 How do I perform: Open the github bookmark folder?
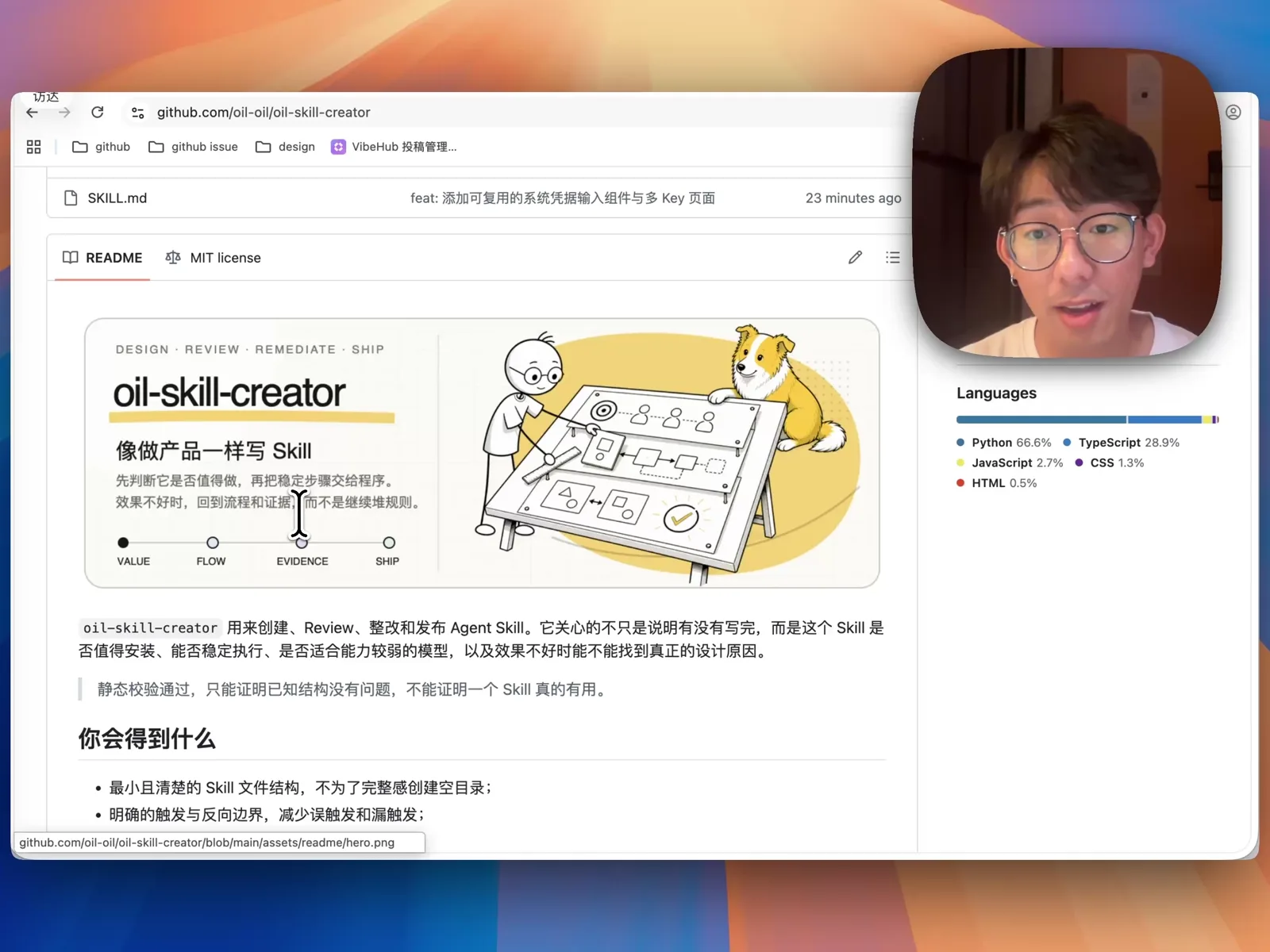(101, 147)
